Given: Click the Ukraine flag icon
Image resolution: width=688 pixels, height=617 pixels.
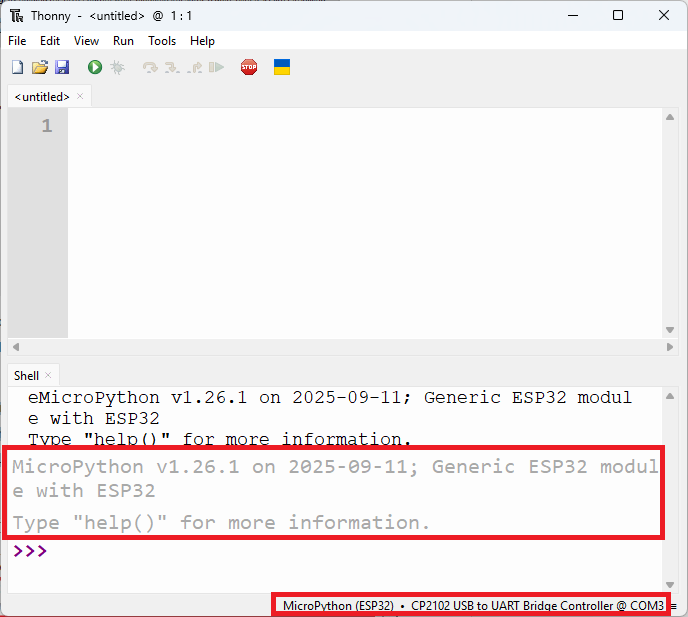Looking at the screenshot, I should [282, 67].
